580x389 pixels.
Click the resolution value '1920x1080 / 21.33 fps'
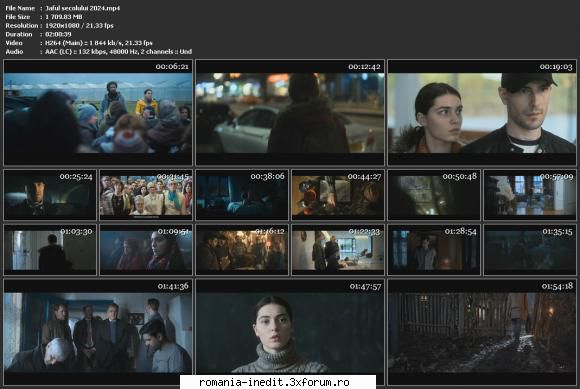click(x=79, y=26)
